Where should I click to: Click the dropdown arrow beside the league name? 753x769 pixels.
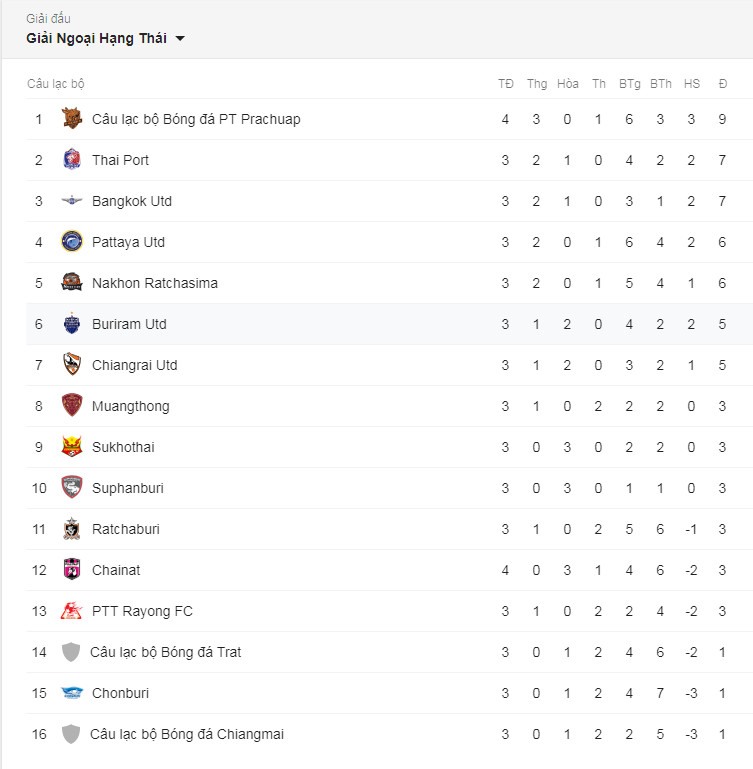coord(180,38)
